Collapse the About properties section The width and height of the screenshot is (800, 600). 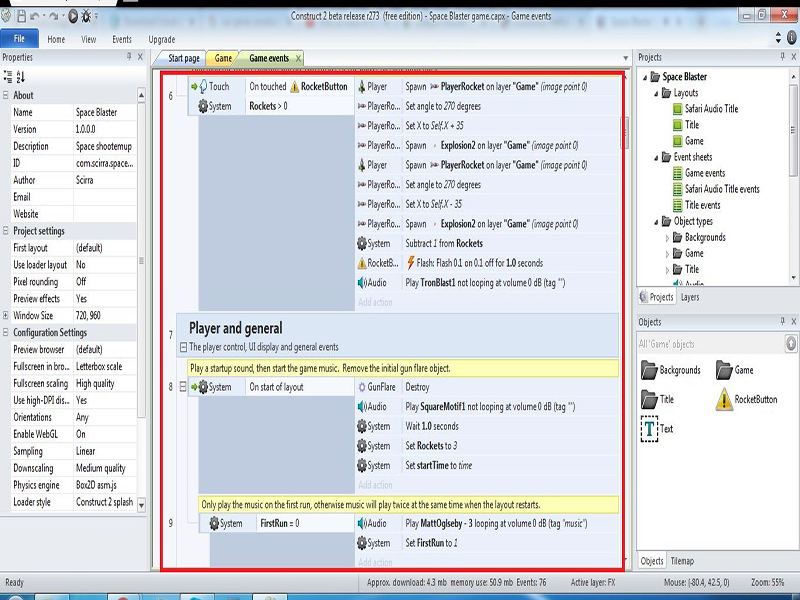[6, 95]
